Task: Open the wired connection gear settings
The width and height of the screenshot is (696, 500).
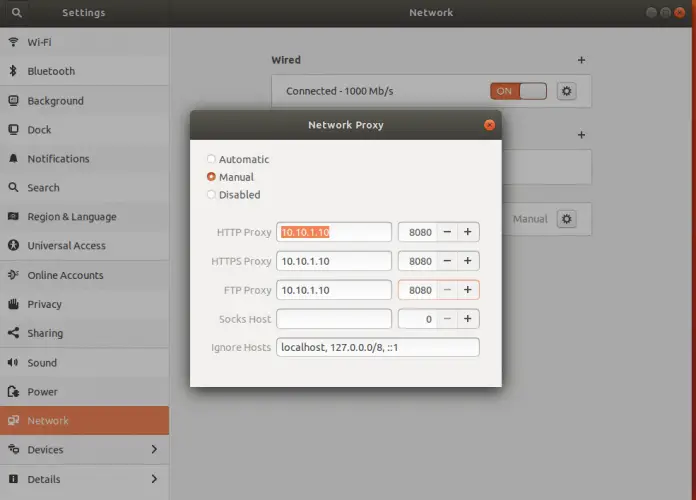Action: (x=567, y=91)
